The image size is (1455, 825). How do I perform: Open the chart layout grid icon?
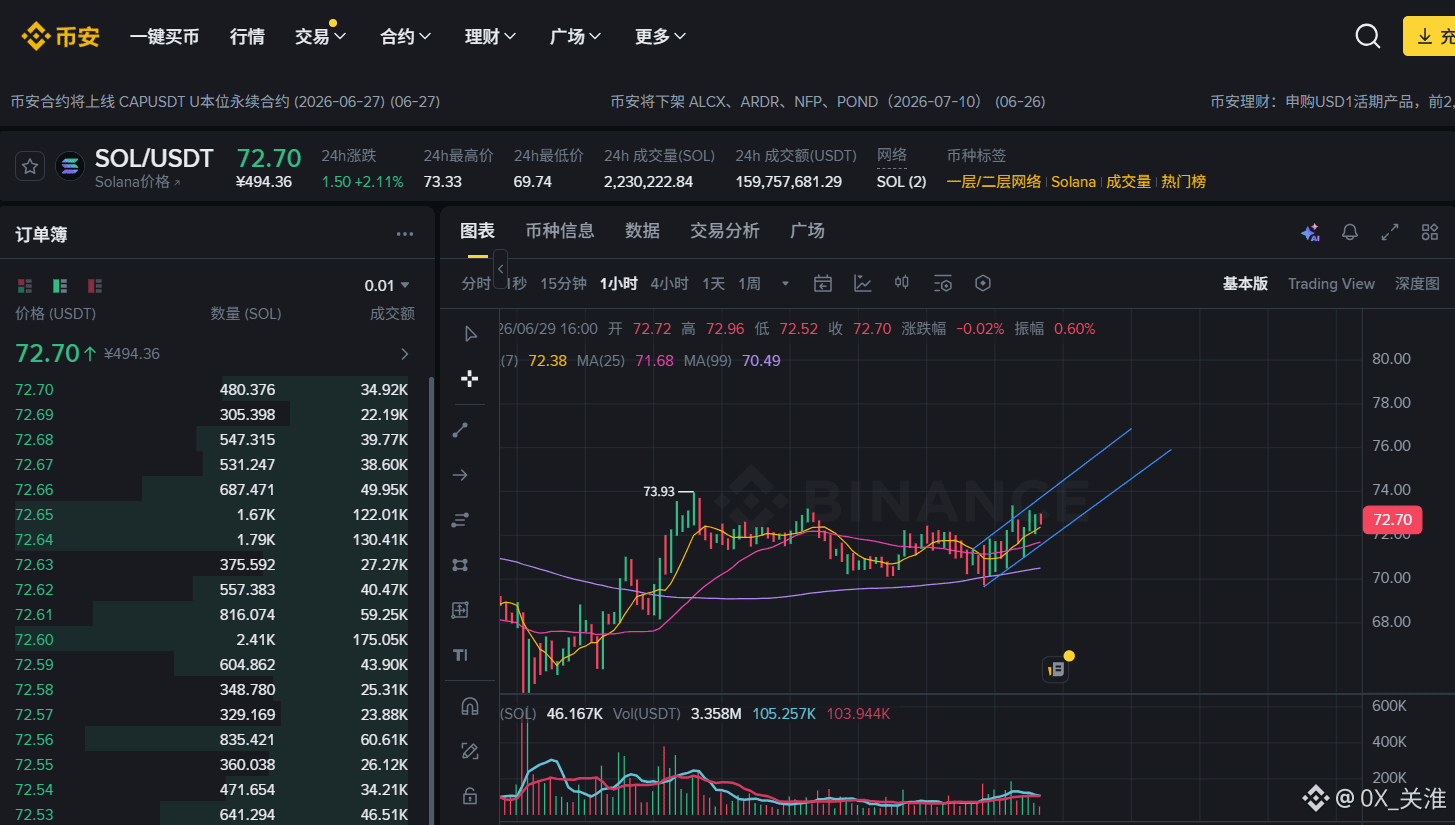(1430, 232)
